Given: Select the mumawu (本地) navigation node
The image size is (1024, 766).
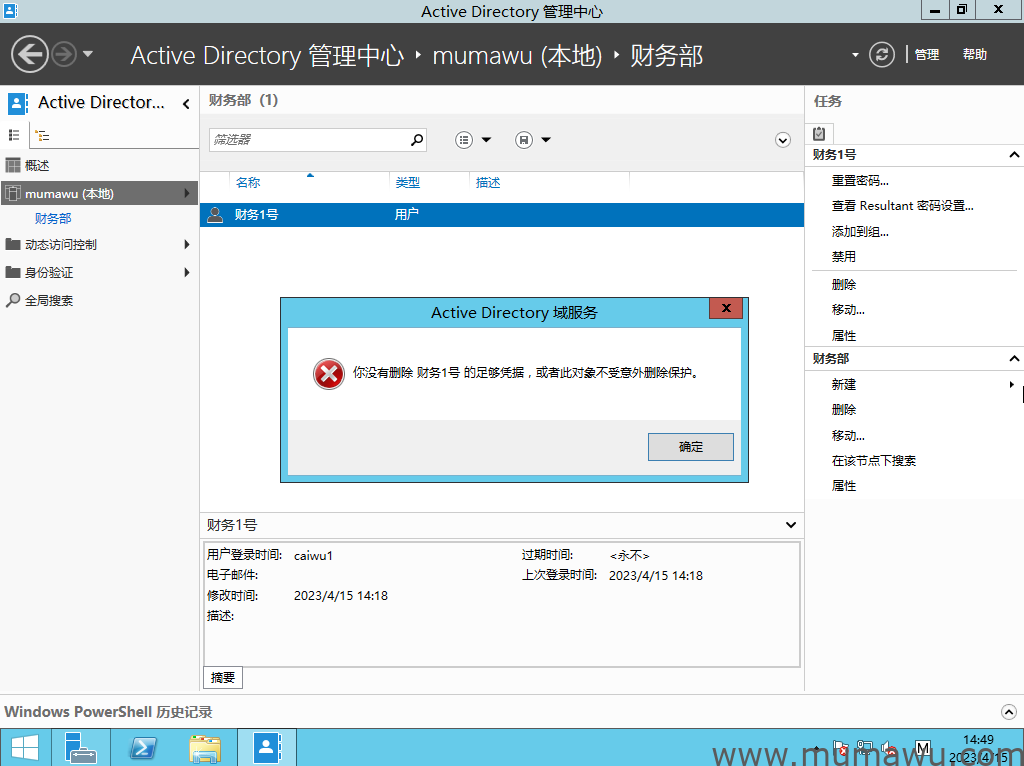Looking at the screenshot, I should pos(99,193).
